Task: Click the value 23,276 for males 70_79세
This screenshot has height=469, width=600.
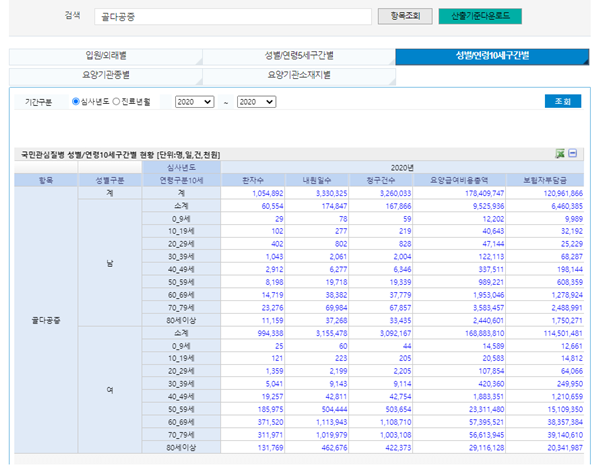Action: click(272, 308)
